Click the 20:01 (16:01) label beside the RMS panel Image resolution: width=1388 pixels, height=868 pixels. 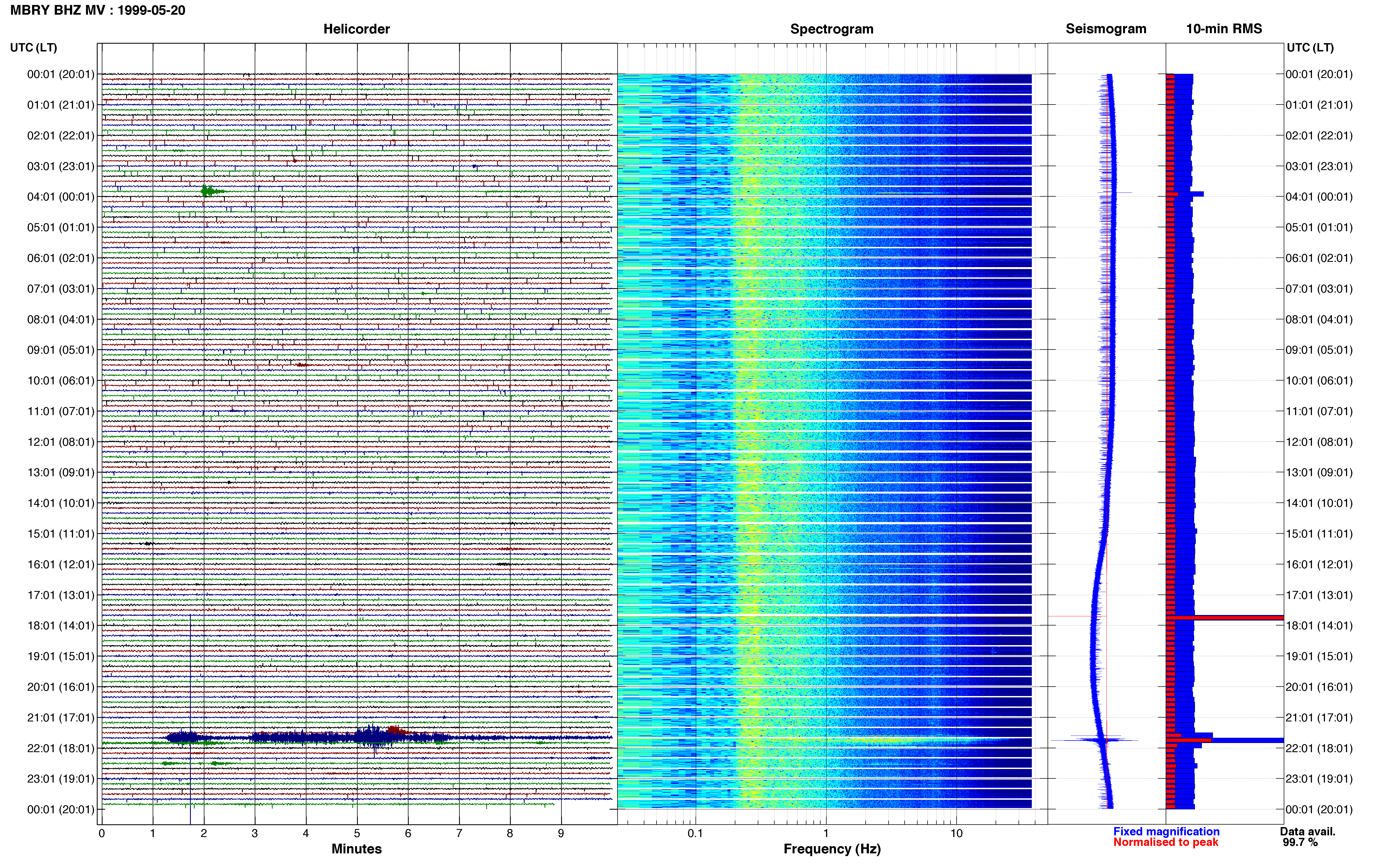pos(1319,687)
